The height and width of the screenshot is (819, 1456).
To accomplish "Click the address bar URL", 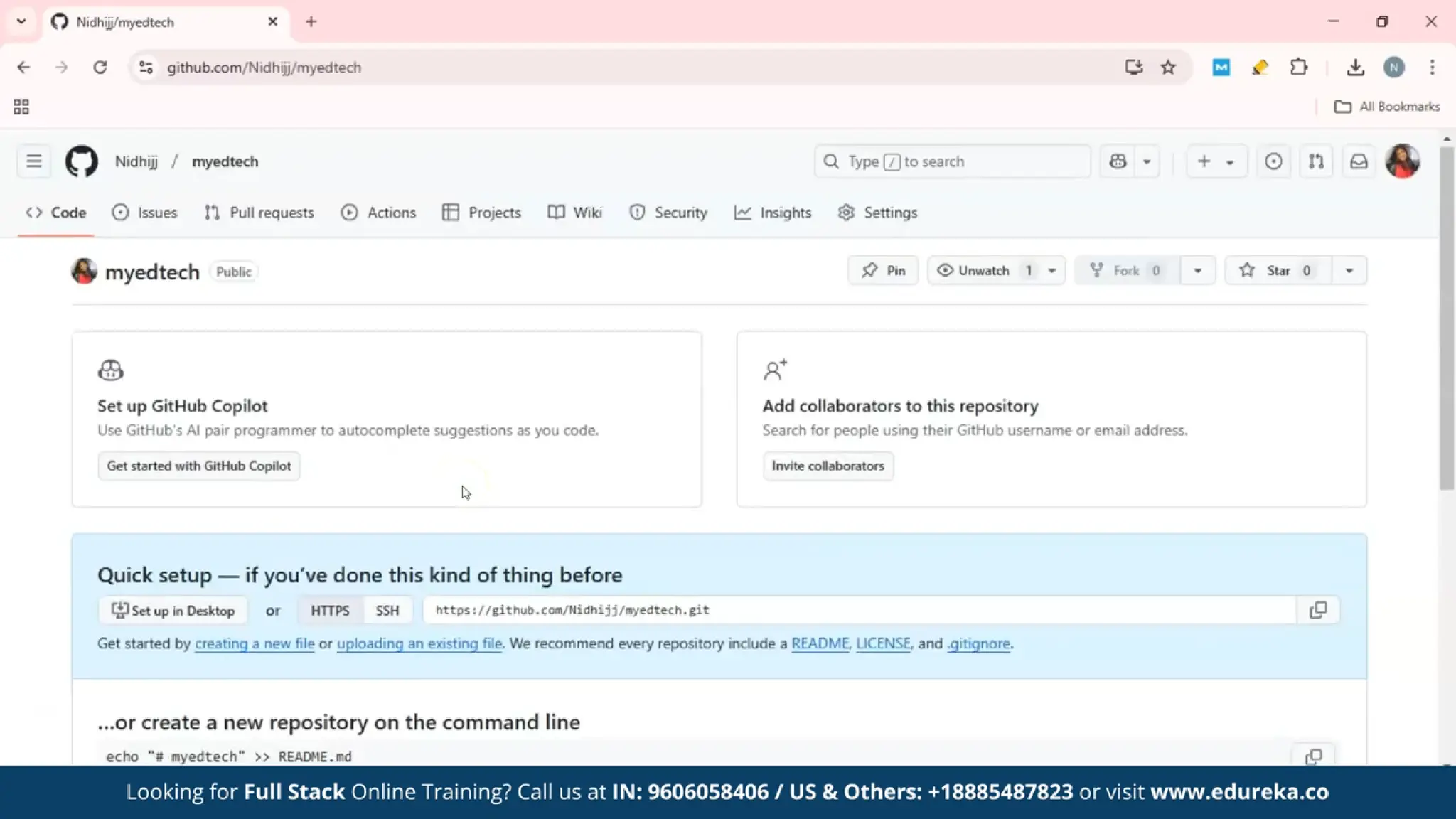I will (264, 68).
